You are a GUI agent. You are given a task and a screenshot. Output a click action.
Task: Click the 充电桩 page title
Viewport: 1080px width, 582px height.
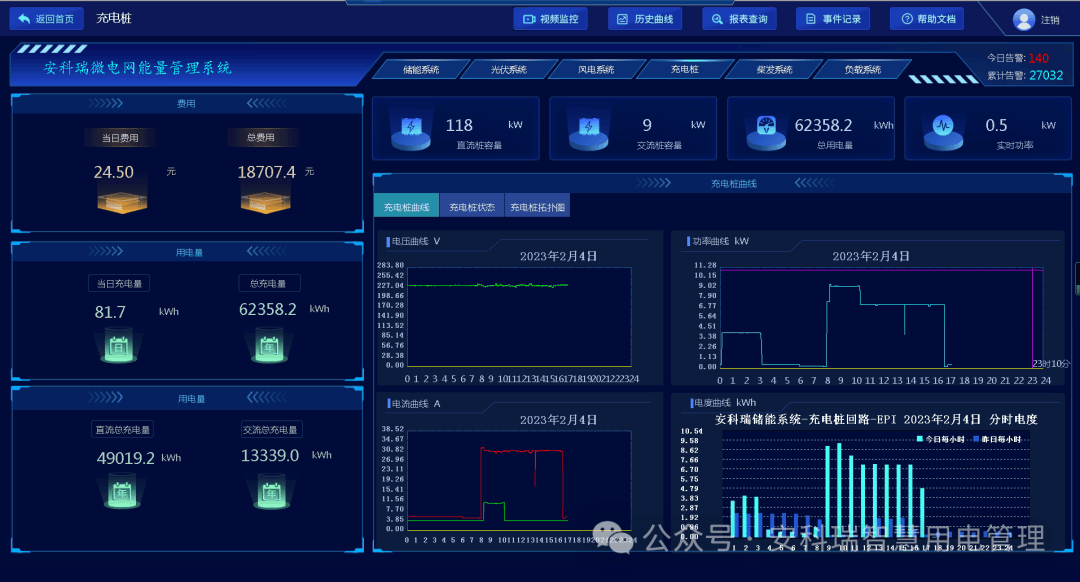114,19
